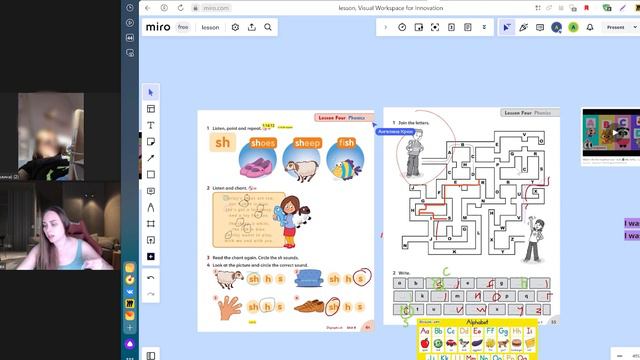Zoom out with the minus button
The height and width of the screenshot is (360, 640).
tap(620, 356)
